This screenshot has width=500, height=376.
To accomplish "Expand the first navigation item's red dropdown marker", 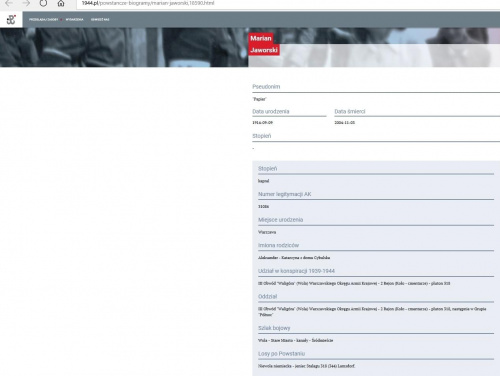I will pos(61,20).
